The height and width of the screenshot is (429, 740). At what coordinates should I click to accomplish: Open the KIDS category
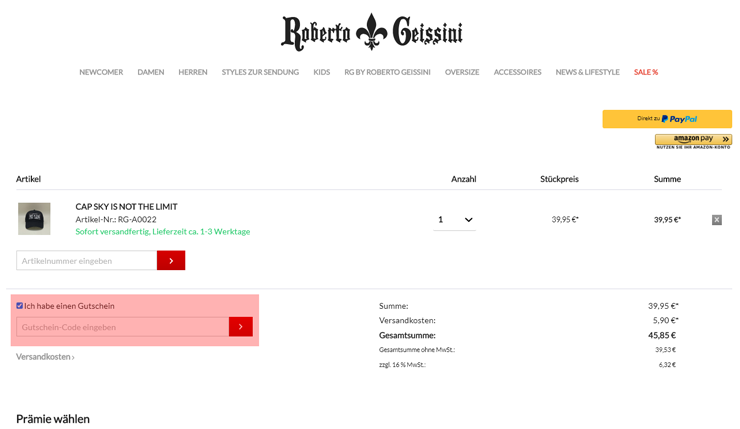coord(321,72)
